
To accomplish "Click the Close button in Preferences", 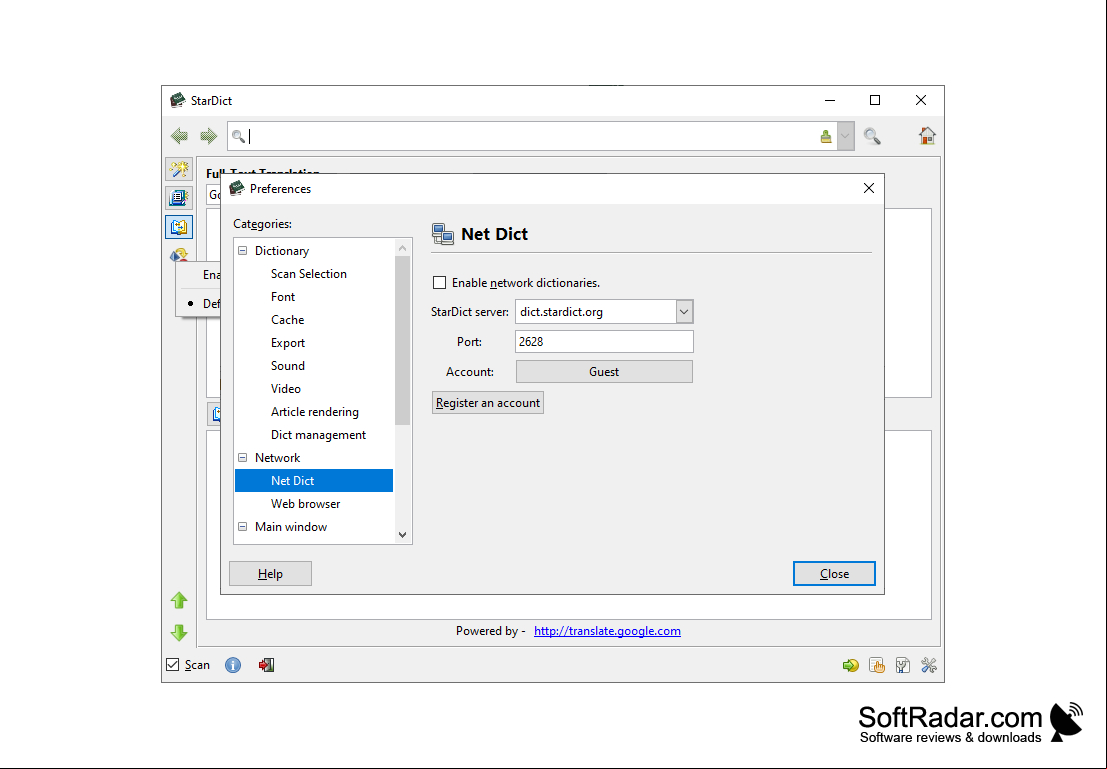I will click(834, 573).
